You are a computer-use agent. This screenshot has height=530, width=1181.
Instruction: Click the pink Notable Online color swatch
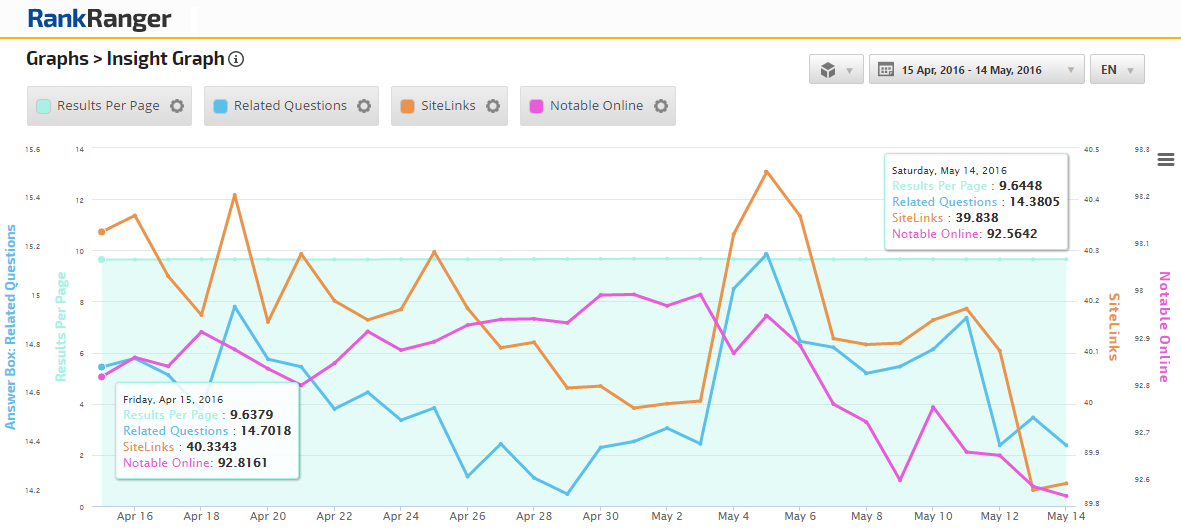click(537, 106)
